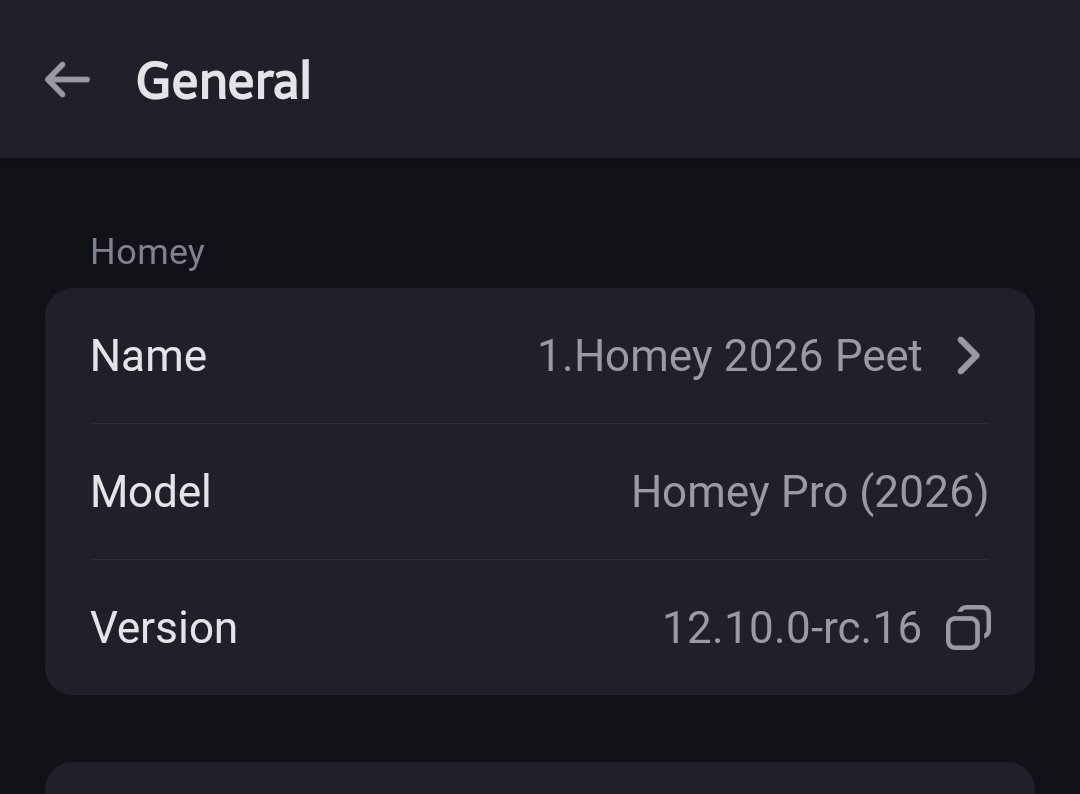Tap the Version row label
This screenshot has height=794, width=1080.
(163, 628)
